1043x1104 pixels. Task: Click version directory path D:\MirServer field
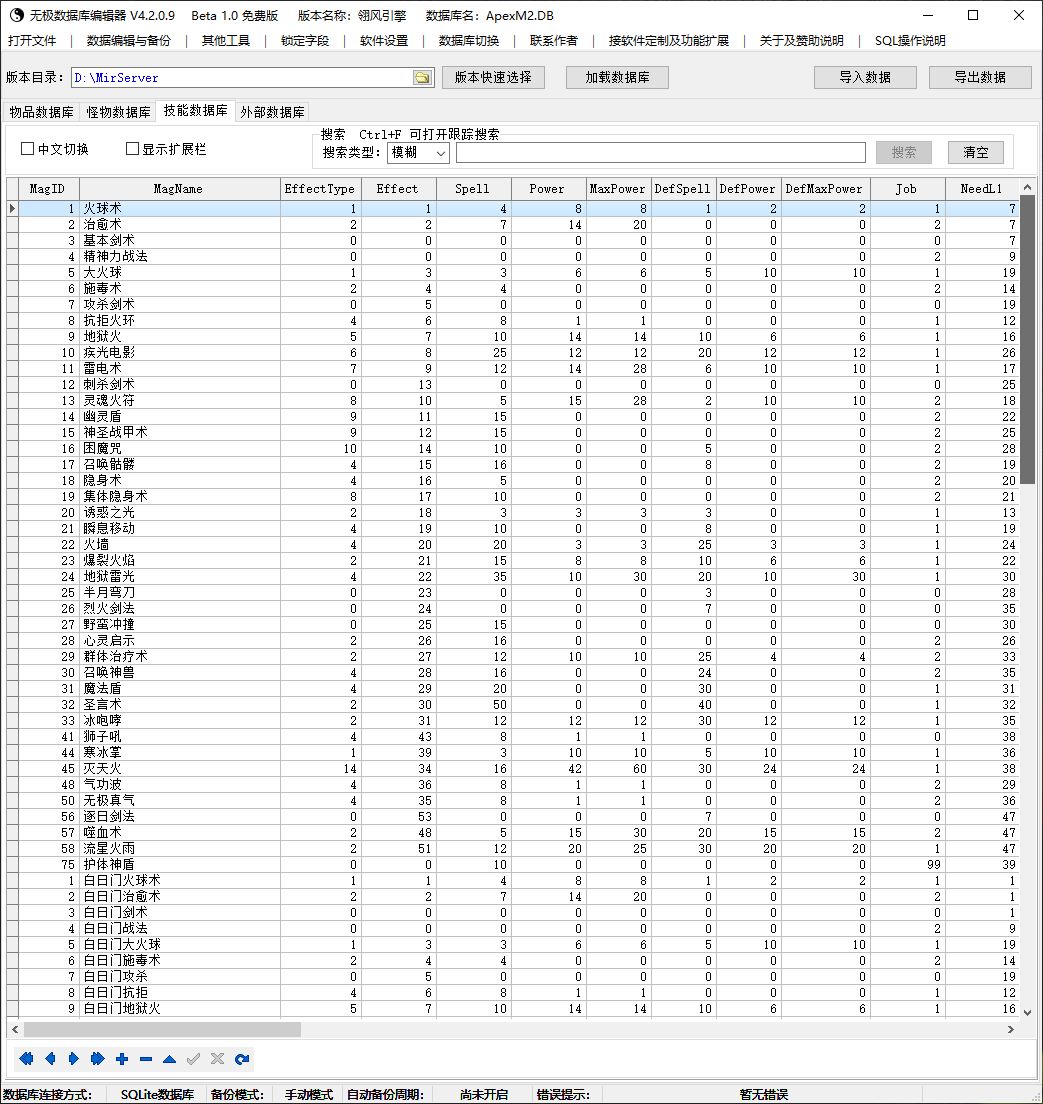click(x=243, y=77)
